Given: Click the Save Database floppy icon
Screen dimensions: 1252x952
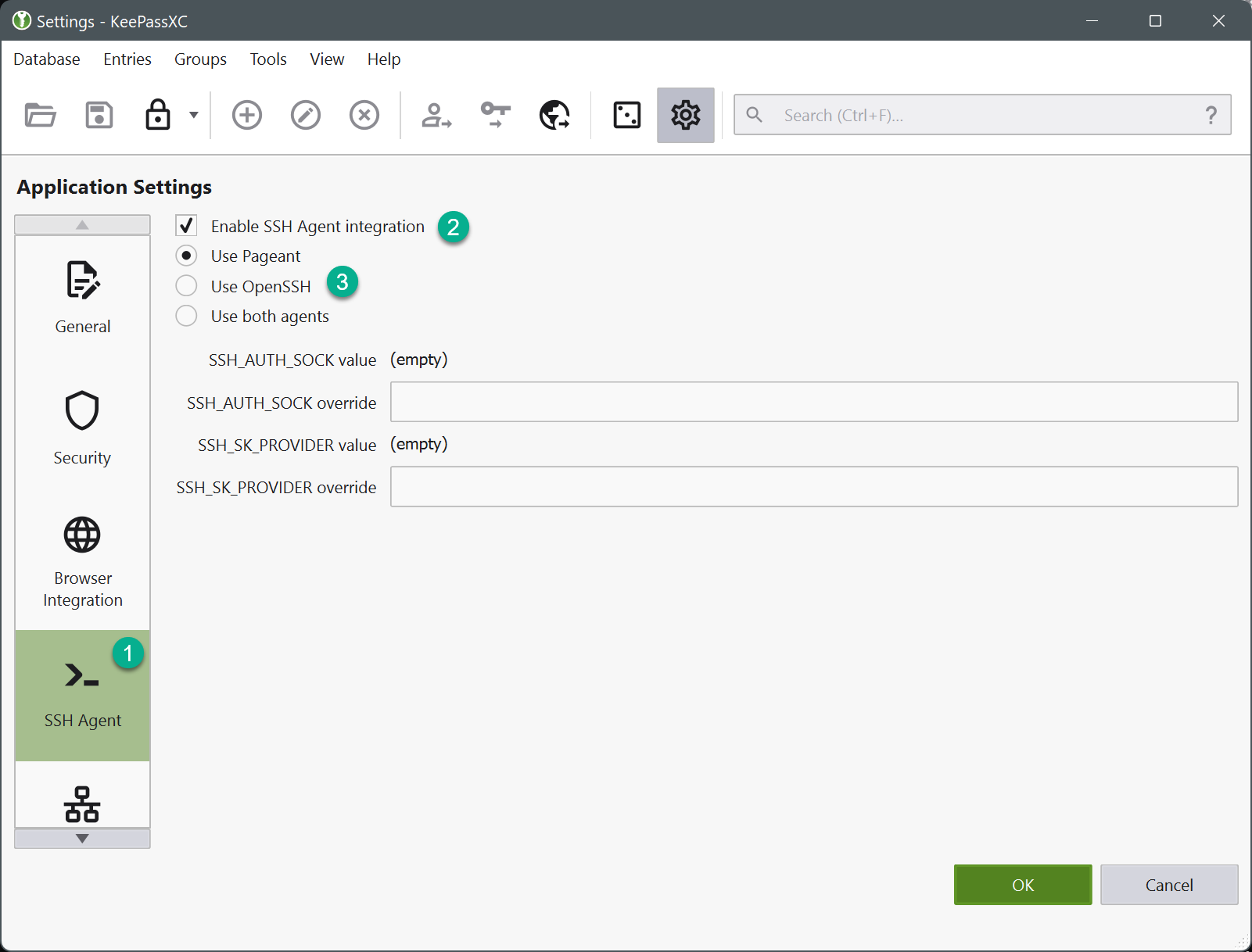Looking at the screenshot, I should click(x=99, y=116).
